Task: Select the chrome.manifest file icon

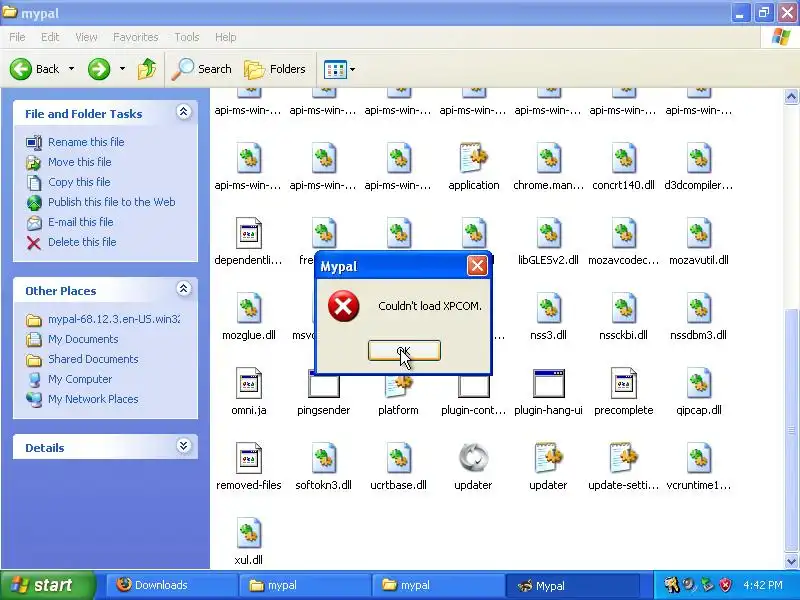Action: tap(548, 158)
